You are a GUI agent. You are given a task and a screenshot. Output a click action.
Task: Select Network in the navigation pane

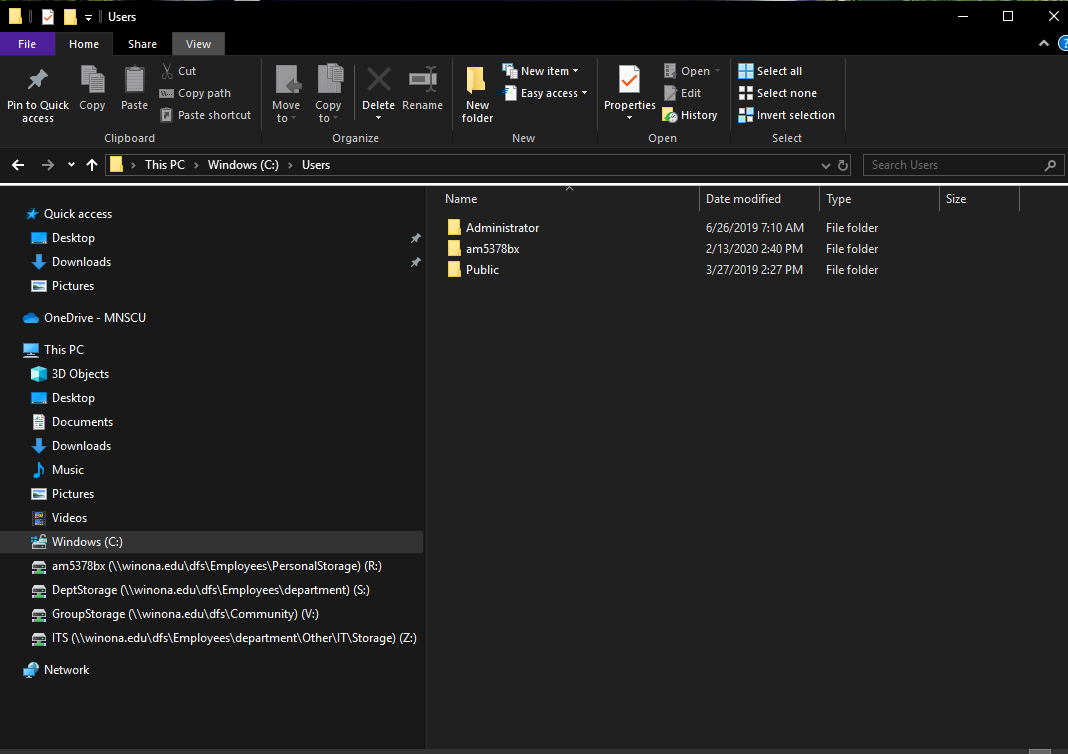click(66, 670)
